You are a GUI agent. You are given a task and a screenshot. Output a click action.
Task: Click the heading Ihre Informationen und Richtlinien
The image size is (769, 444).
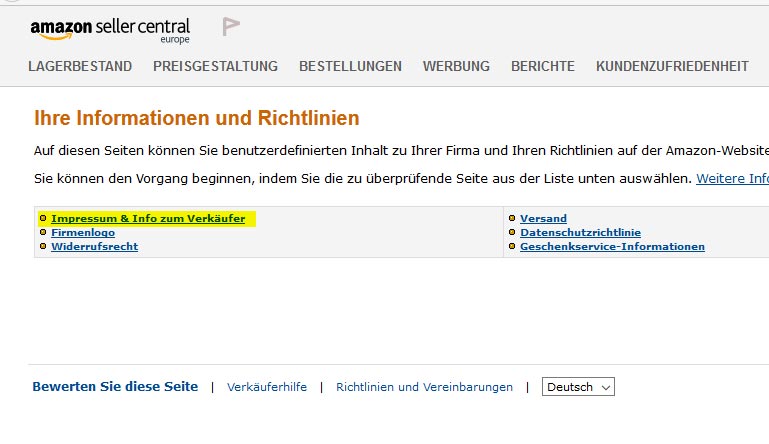coord(197,118)
